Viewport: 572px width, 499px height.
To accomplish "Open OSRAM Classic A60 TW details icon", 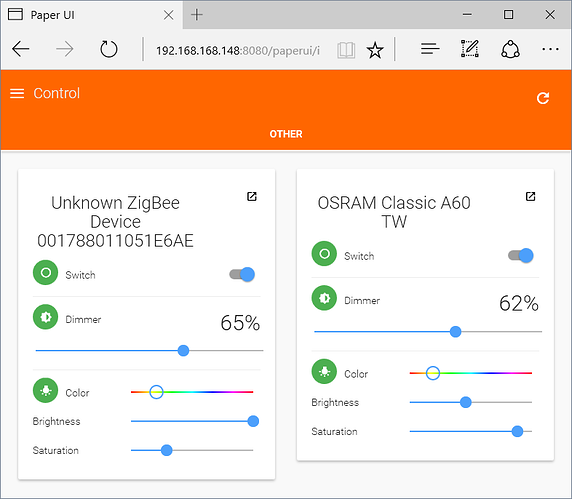I will pos(530,196).
